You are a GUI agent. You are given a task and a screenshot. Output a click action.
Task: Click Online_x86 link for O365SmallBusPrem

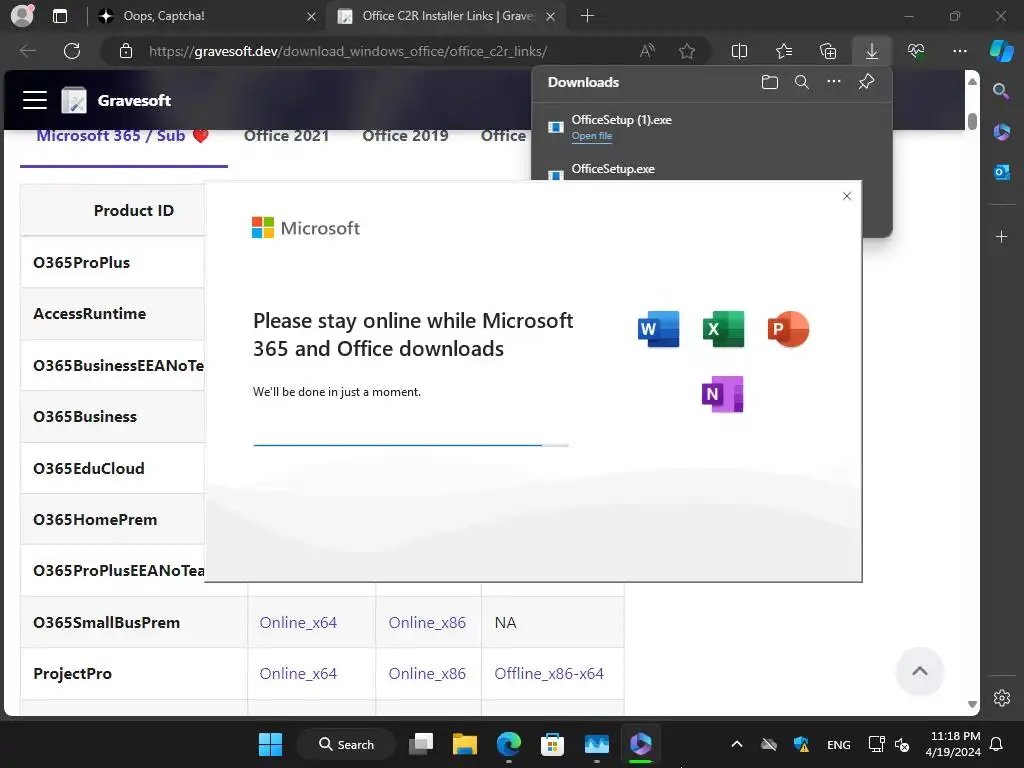pyautogui.click(x=427, y=622)
